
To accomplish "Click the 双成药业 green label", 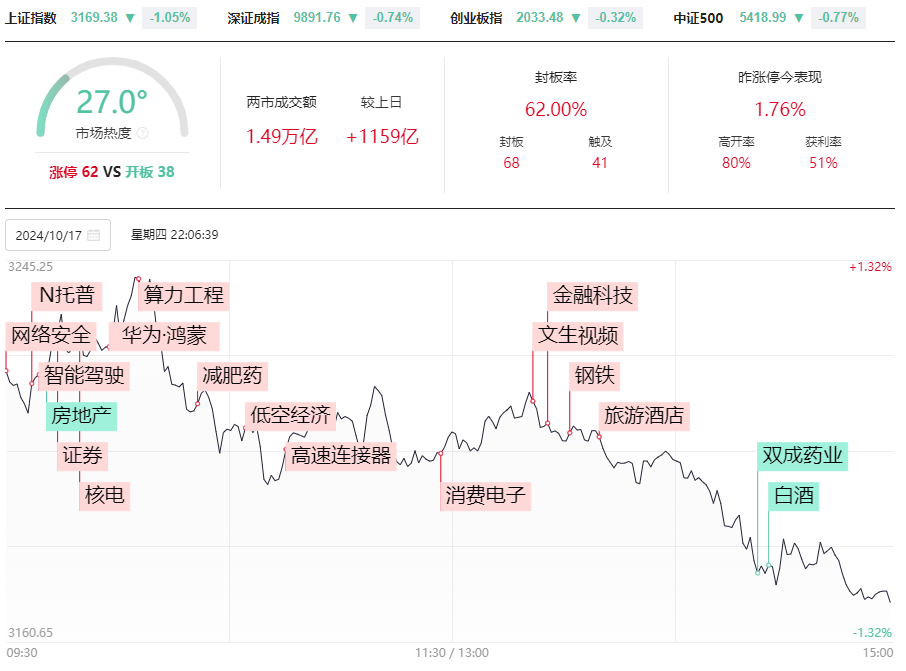I will pos(803,455).
